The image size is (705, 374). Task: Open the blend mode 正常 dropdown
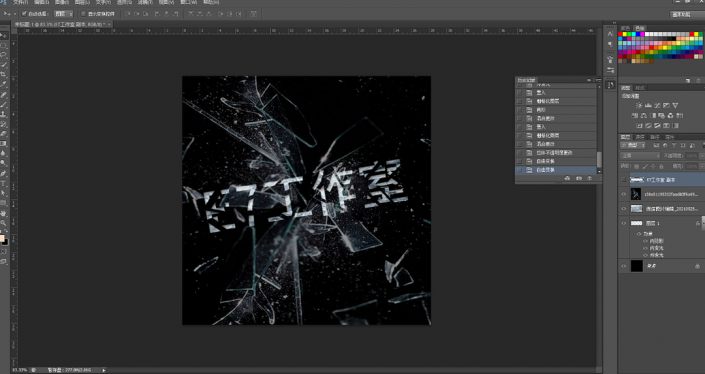[640, 156]
